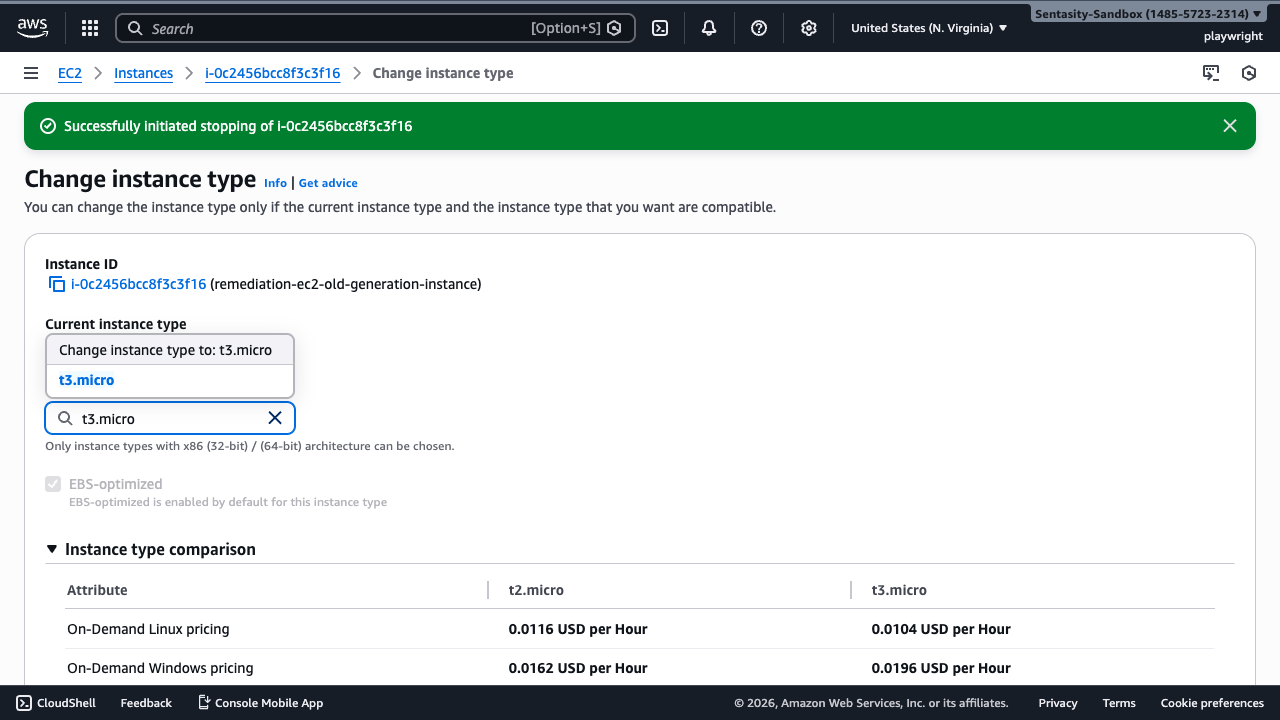Go to the Instances breadcrumb
1280x720 pixels.
tap(143, 73)
